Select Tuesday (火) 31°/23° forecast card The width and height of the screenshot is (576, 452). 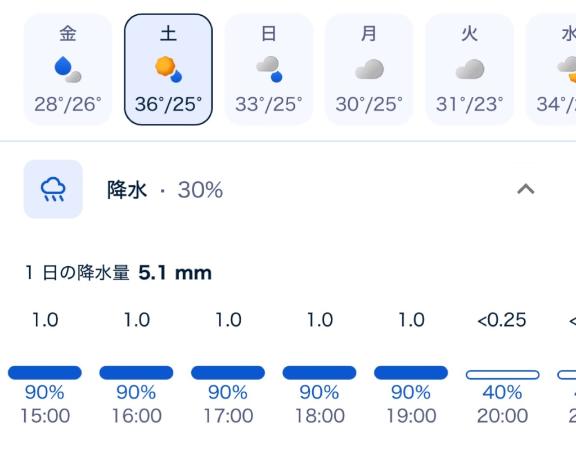point(469,69)
